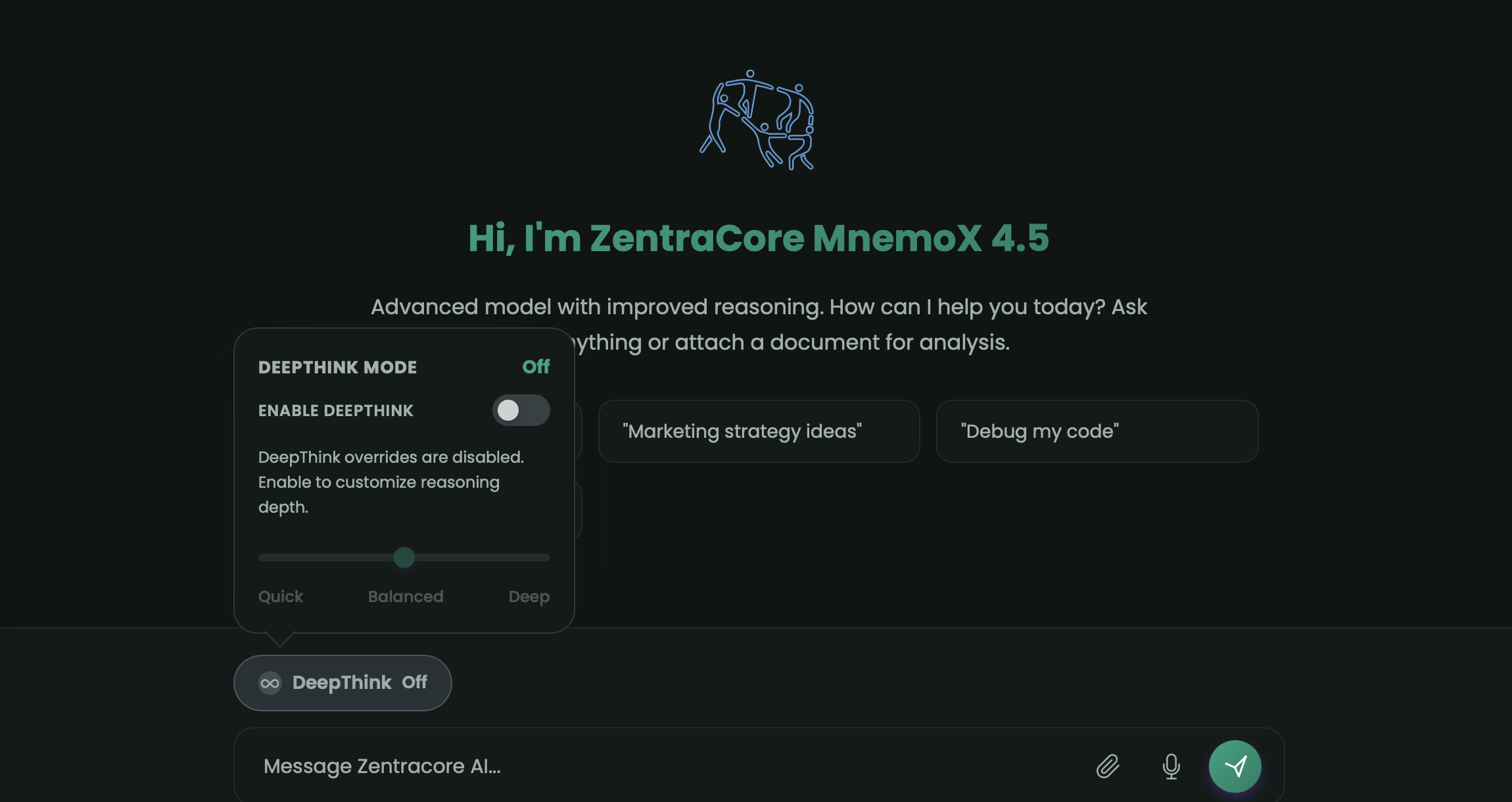Send a message via the green arrow icon
The height and width of the screenshot is (802, 1512).
[x=1235, y=766]
